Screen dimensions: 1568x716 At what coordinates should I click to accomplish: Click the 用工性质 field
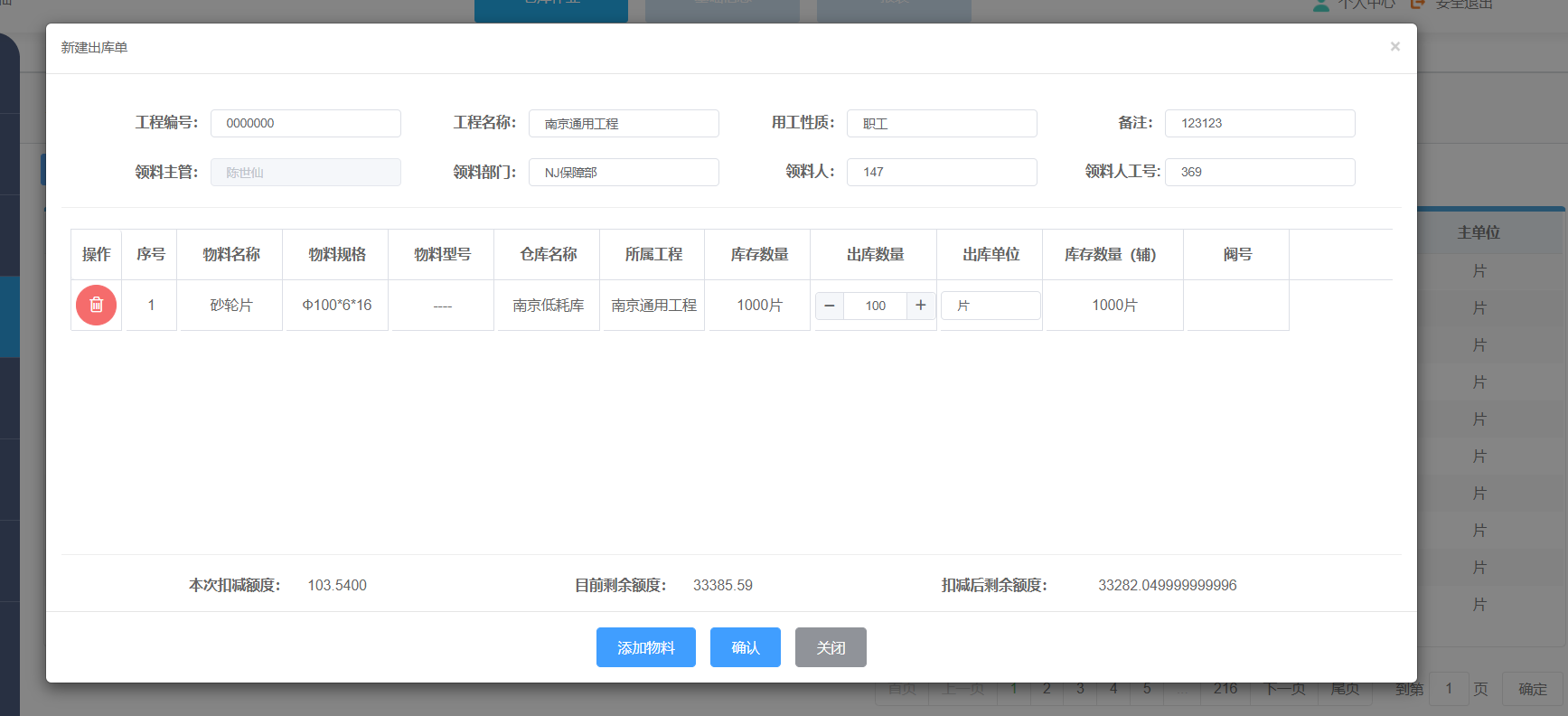click(942, 124)
